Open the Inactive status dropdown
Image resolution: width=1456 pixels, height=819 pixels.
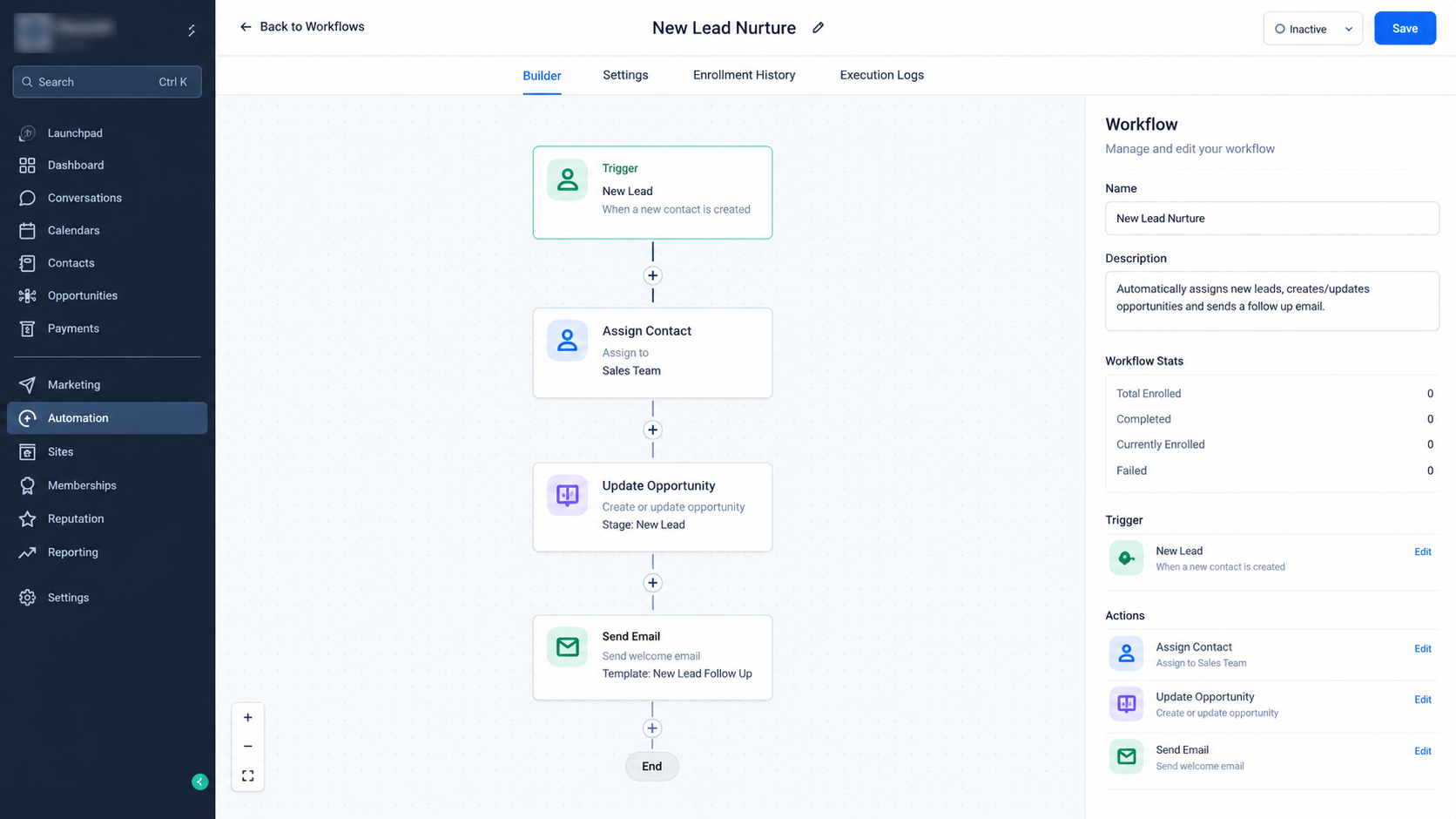click(x=1312, y=29)
